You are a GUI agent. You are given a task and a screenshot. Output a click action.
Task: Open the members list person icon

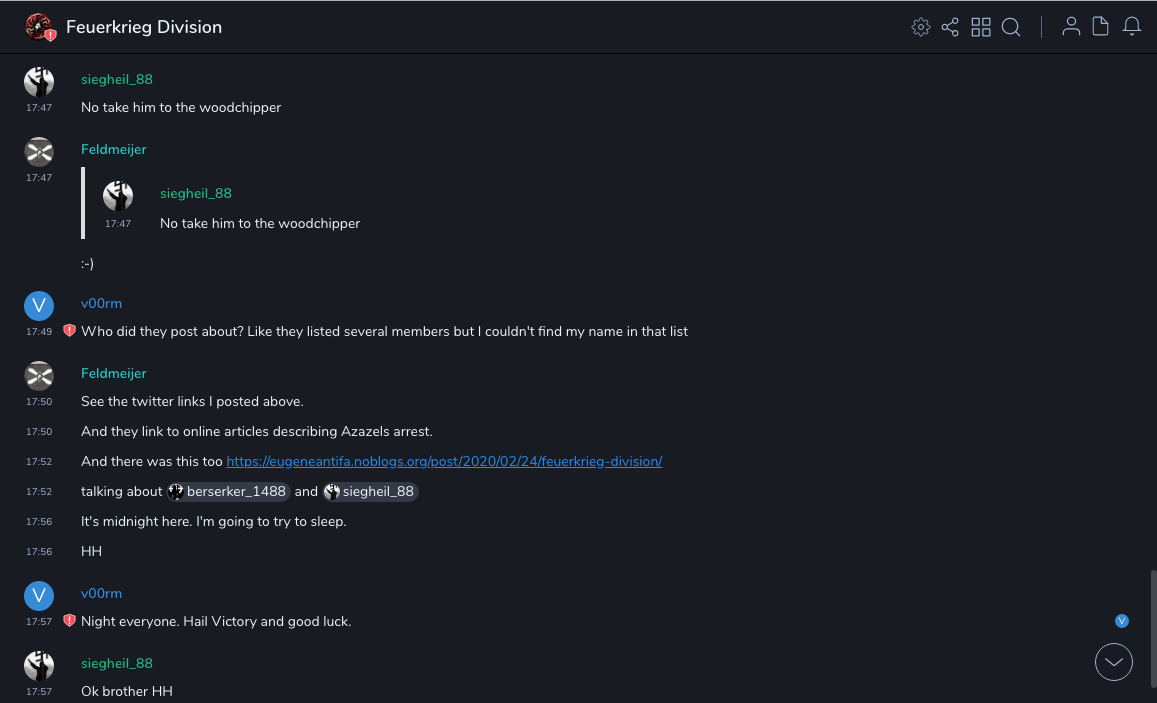click(1071, 27)
